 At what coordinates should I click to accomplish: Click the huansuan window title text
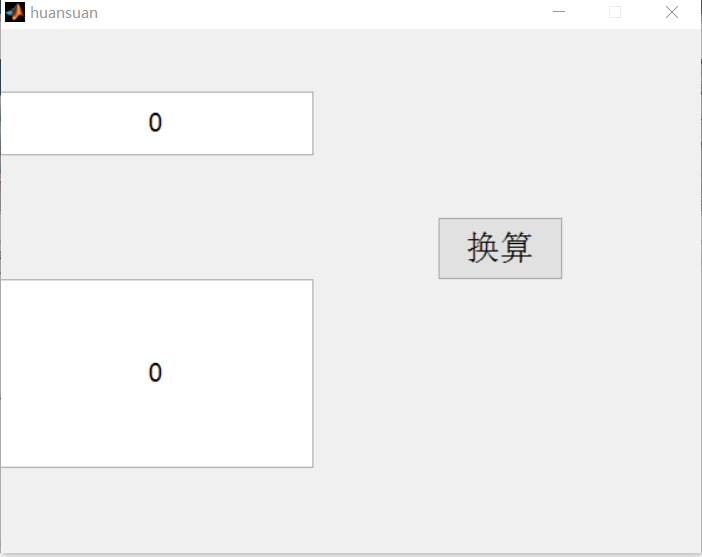[64, 13]
